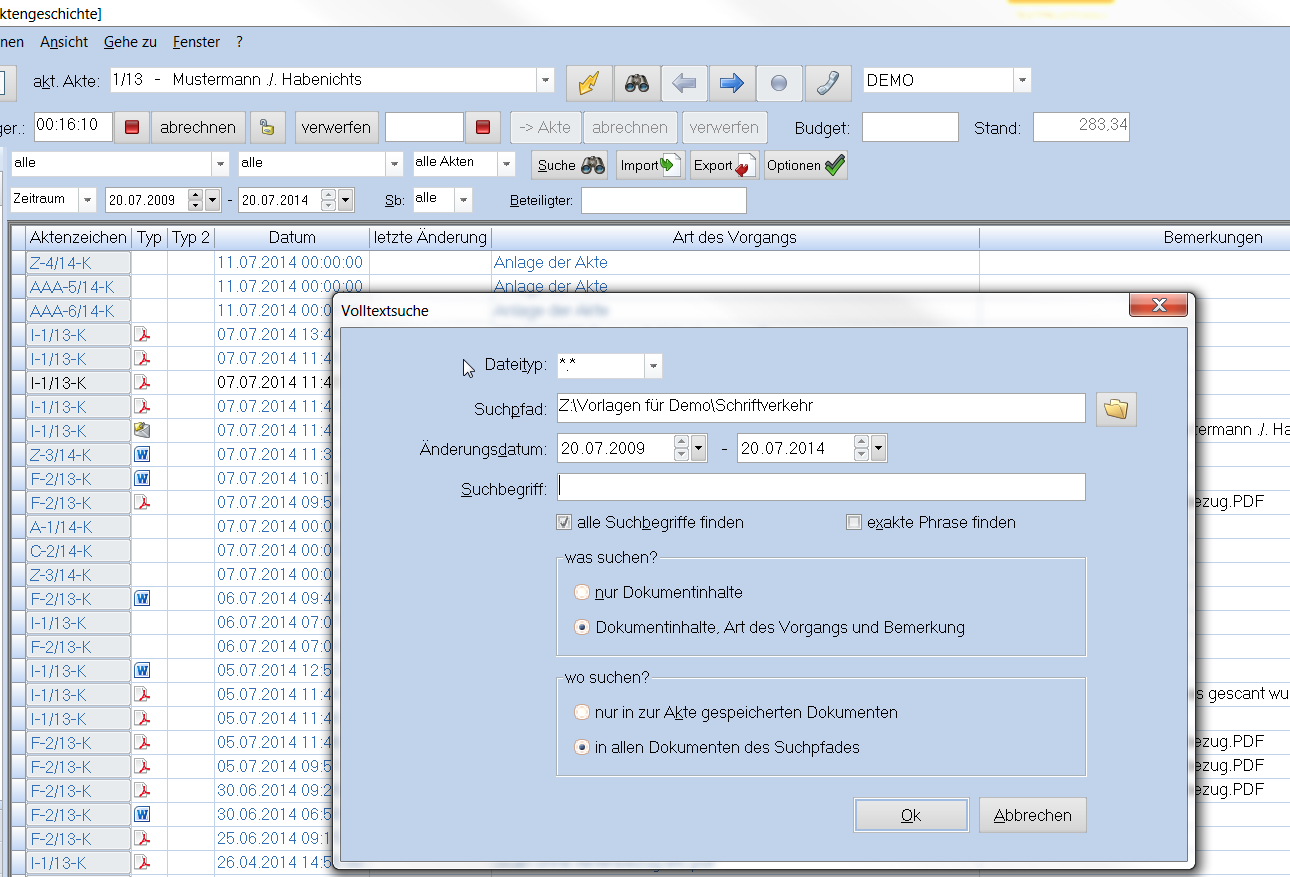Open the calendar dropdown for Änderungsdatum 20.07.2009

pos(699,448)
